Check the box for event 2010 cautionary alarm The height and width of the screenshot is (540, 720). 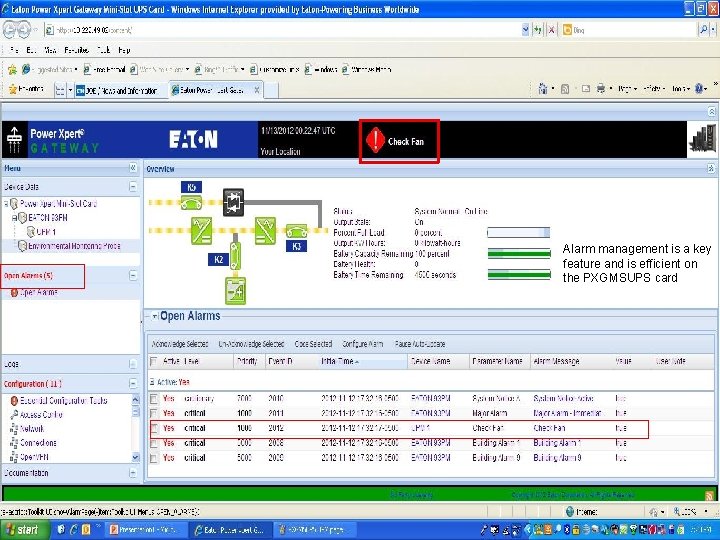point(154,399)
